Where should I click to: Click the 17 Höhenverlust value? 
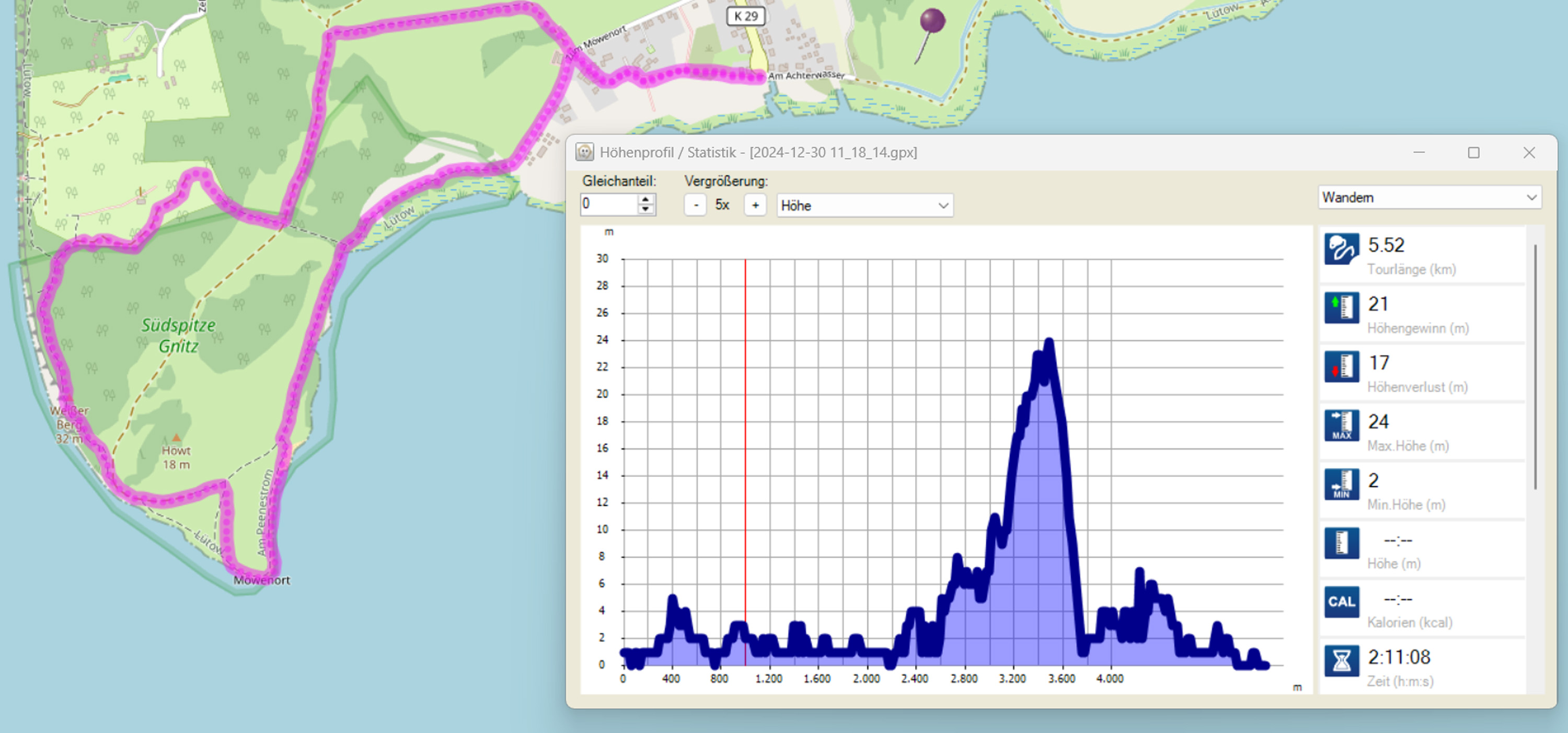[x=1379, y=363]
